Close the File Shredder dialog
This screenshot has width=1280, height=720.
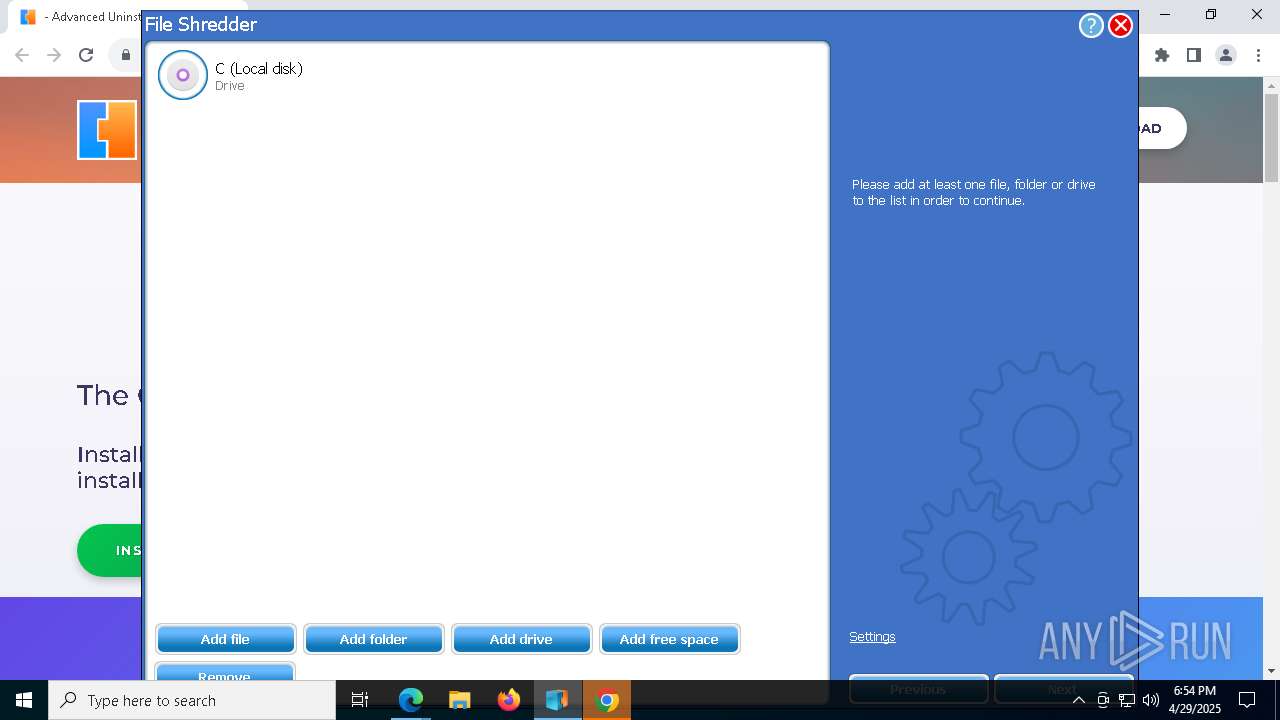point(1121,26)
